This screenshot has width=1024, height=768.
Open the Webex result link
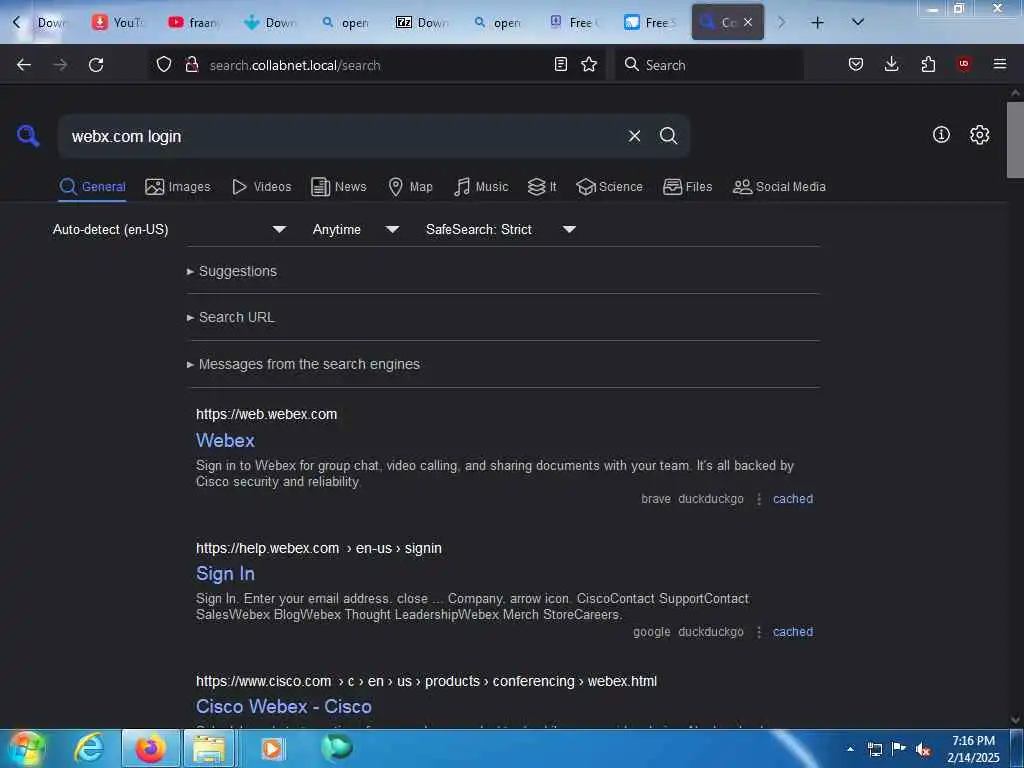click(x=225, y=440)
